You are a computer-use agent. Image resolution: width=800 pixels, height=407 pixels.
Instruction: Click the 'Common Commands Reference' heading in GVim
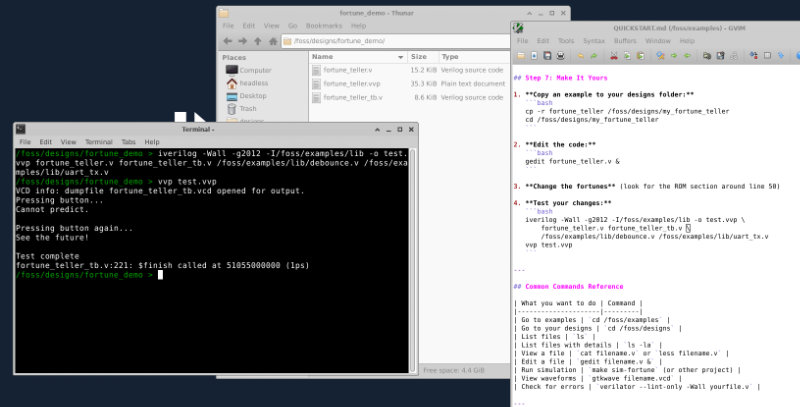click(x=568, y=286)
